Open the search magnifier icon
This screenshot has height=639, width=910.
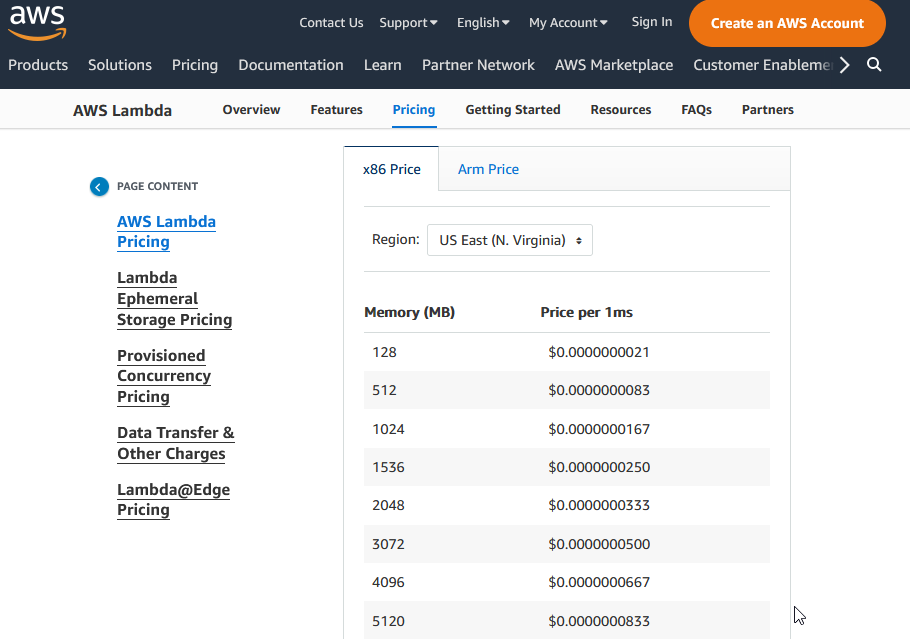[874, 64]
